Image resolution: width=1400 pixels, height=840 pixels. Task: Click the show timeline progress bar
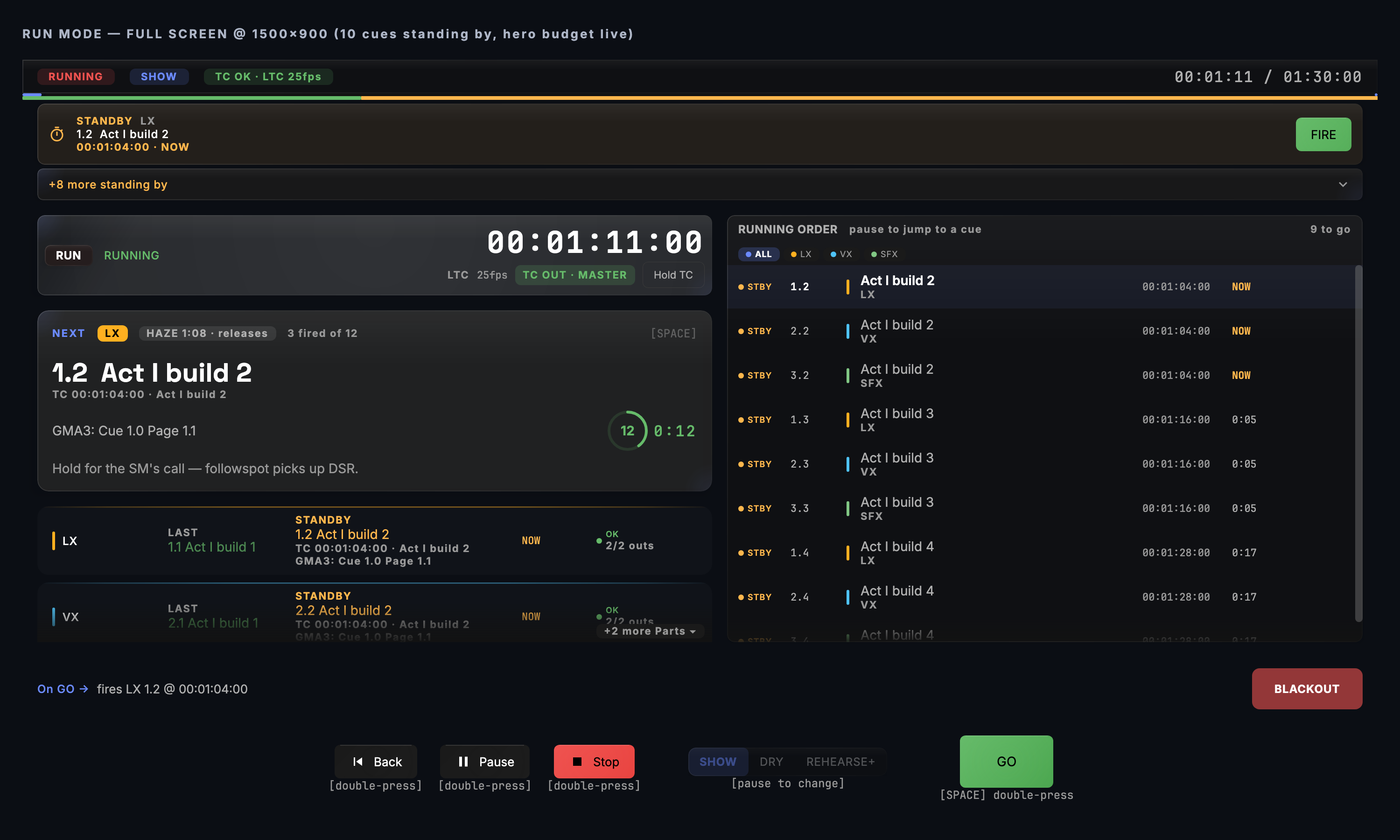[x=700, y=98]
